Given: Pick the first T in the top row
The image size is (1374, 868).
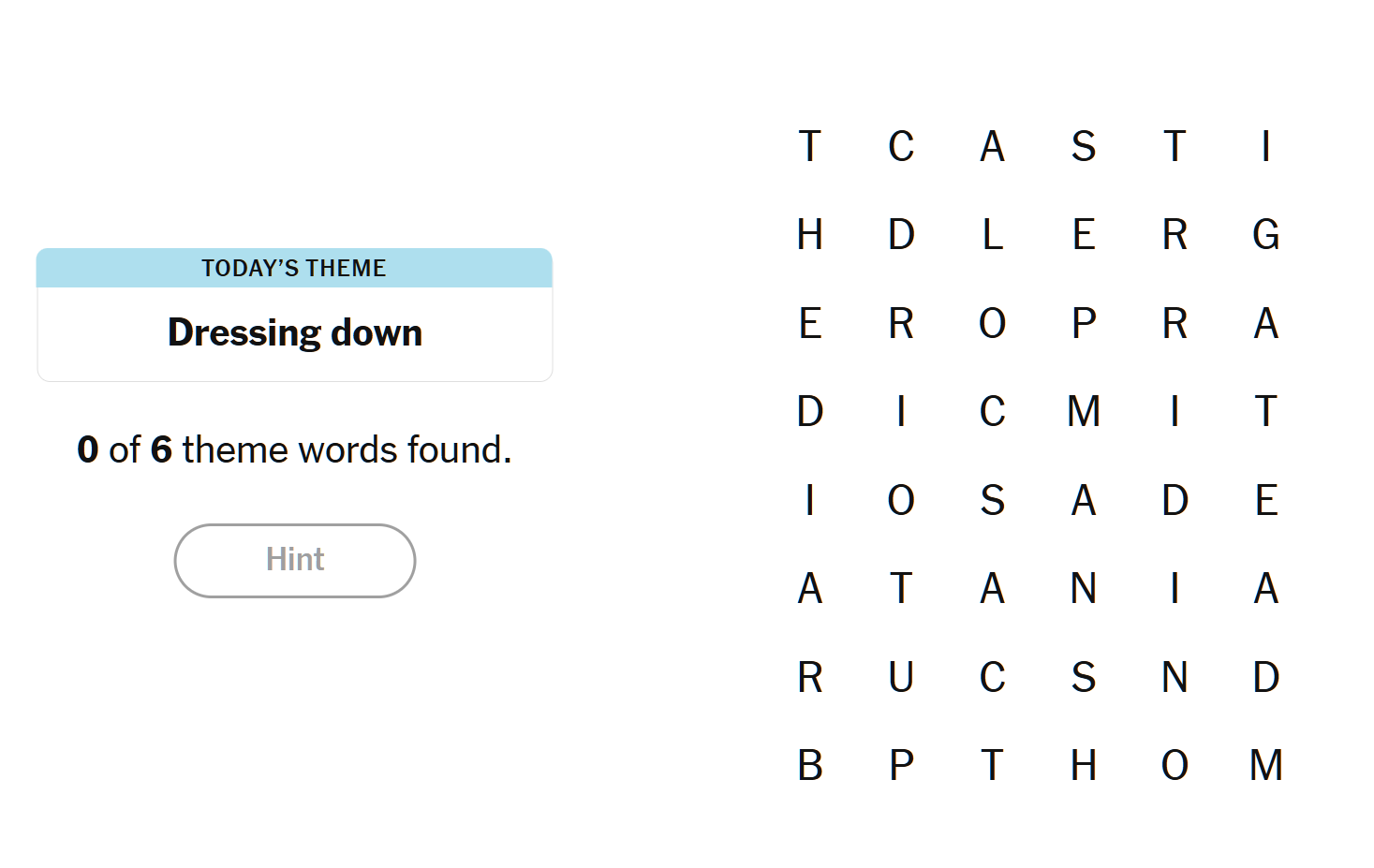Looking at the screenshot, I should (810, 146).
